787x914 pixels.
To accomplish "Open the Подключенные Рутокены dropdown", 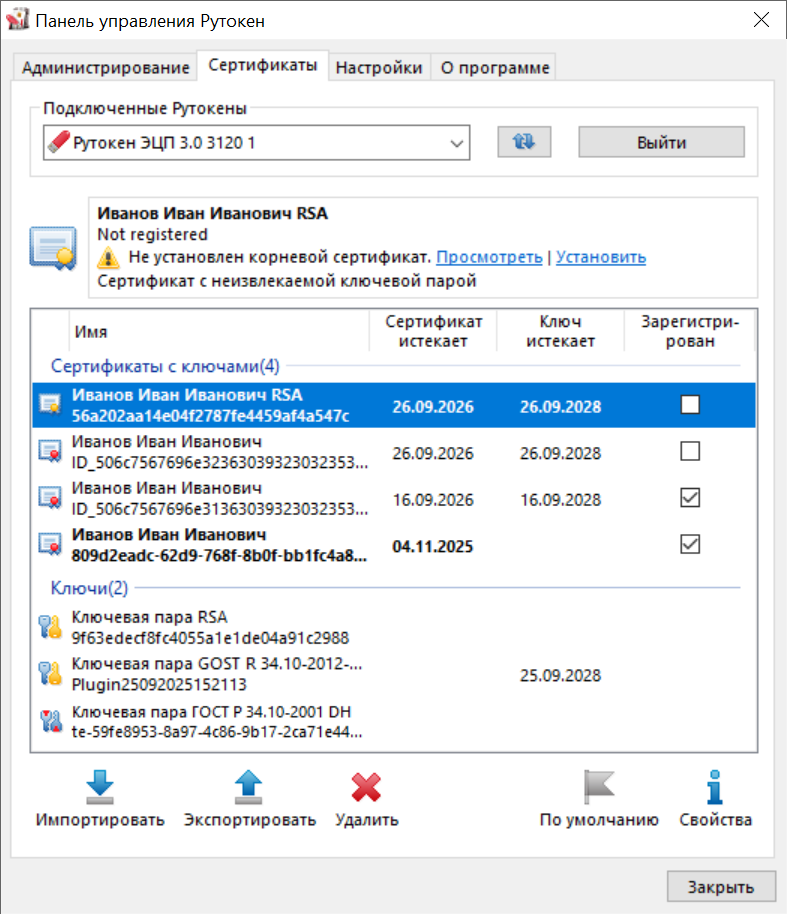I will pos(458,143).
